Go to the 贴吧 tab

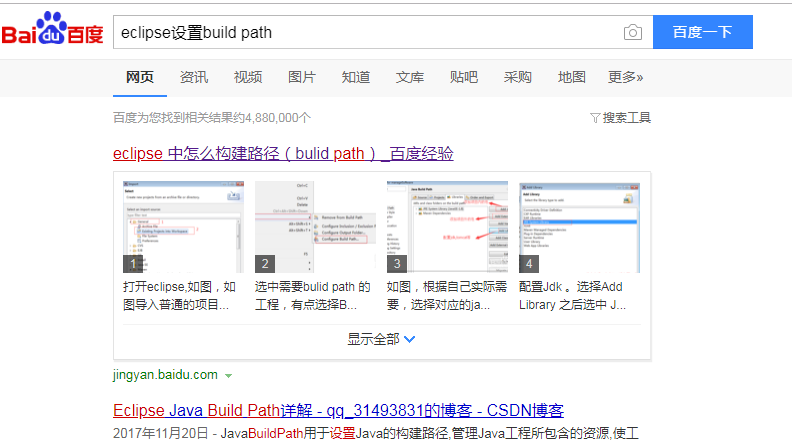tap(464, 77)
